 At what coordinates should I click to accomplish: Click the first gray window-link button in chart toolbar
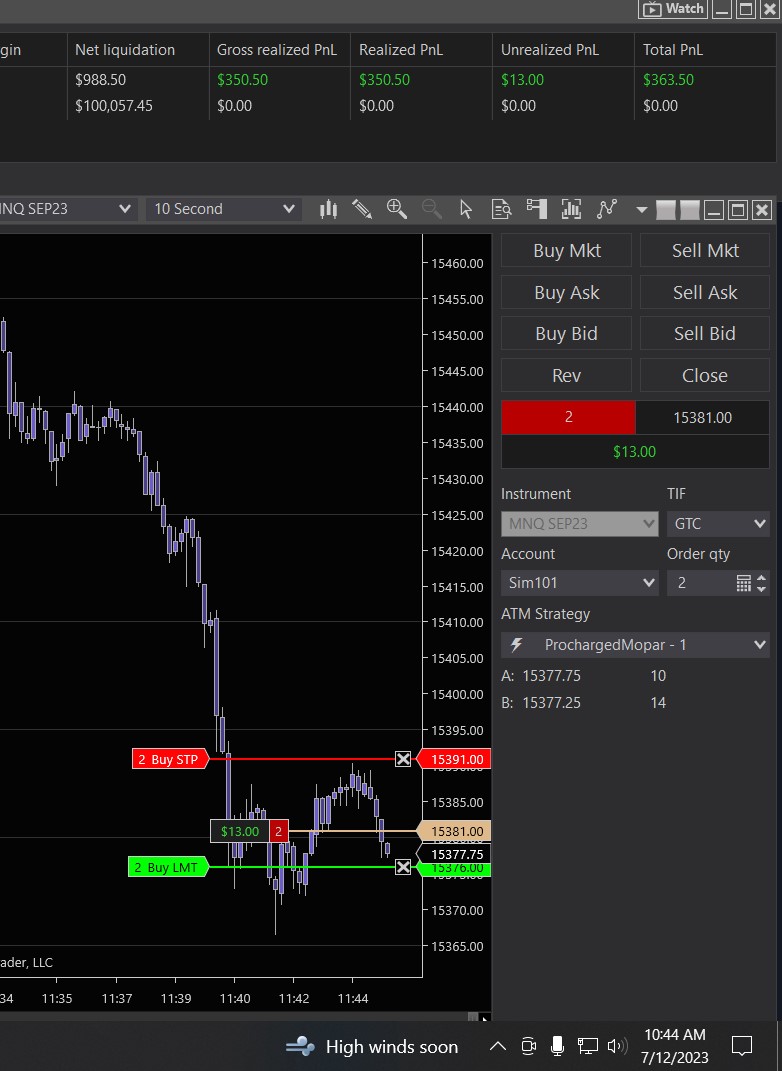(x=665, y=210)
